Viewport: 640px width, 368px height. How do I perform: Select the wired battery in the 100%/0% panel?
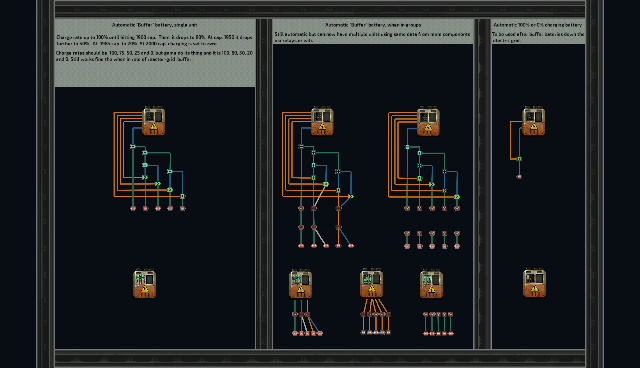[x=533, y=121]
